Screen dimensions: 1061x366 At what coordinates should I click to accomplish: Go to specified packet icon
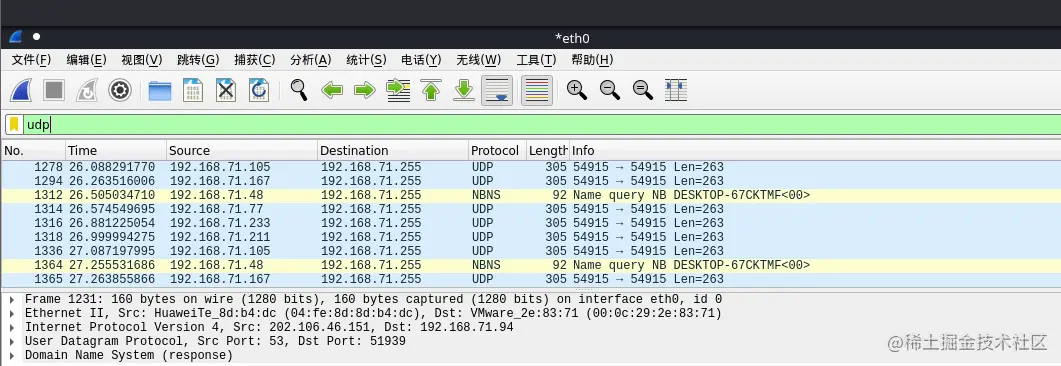(398, 90)
